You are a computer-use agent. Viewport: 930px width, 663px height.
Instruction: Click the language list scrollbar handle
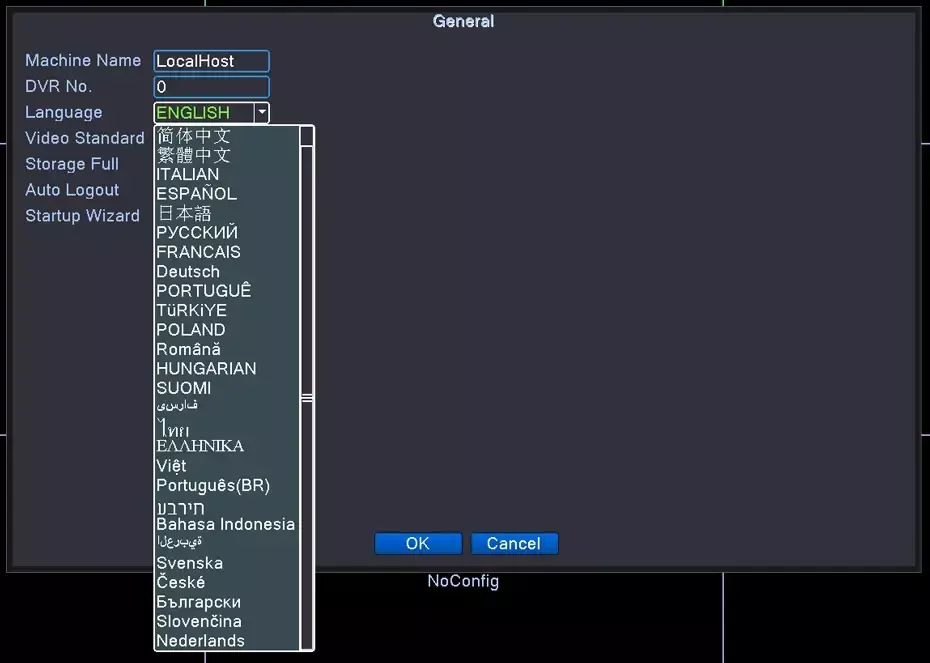[x=307, y=398]
